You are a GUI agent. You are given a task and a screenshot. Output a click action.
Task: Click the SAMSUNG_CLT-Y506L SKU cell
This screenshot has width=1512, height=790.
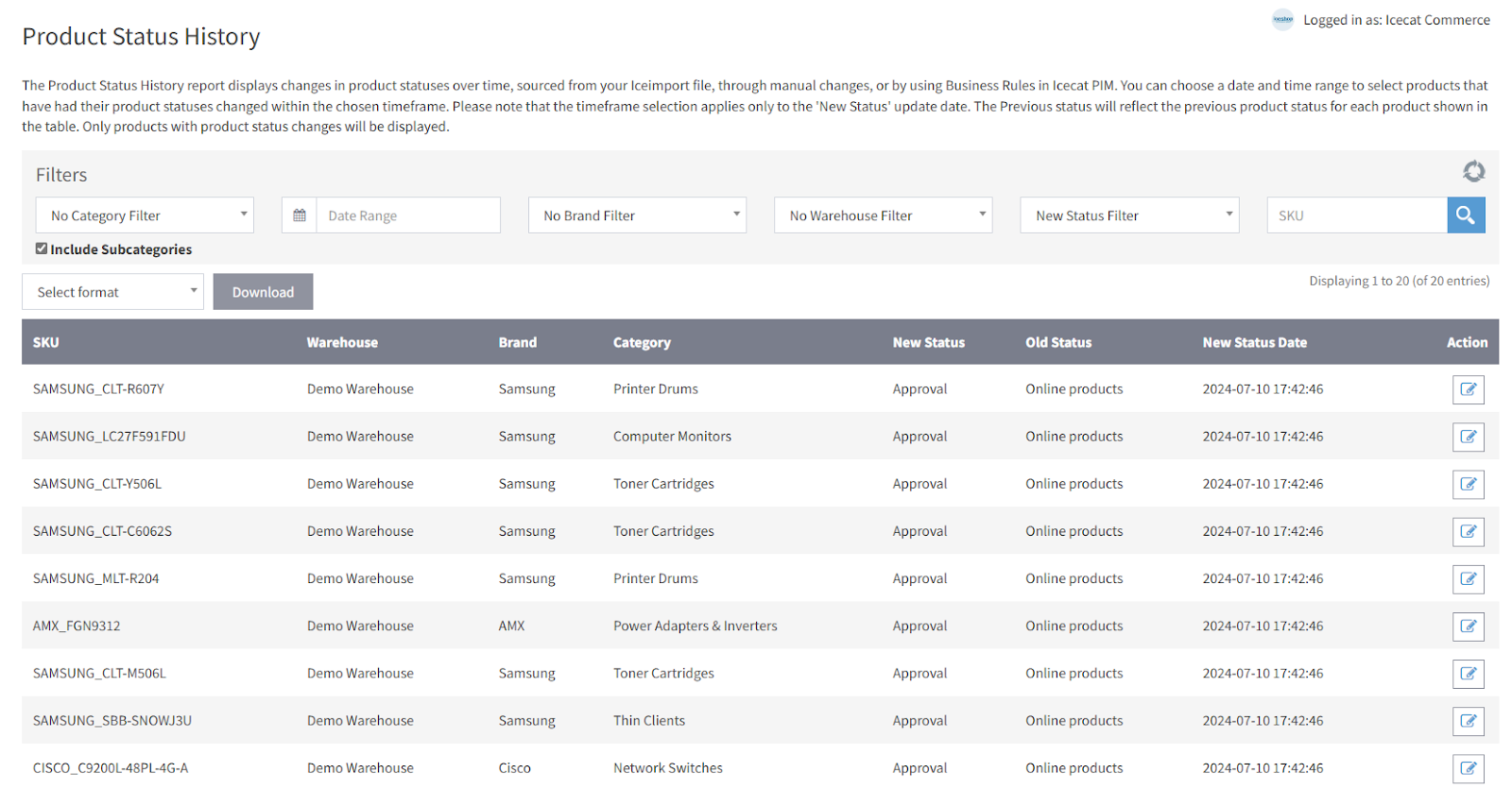96,483
